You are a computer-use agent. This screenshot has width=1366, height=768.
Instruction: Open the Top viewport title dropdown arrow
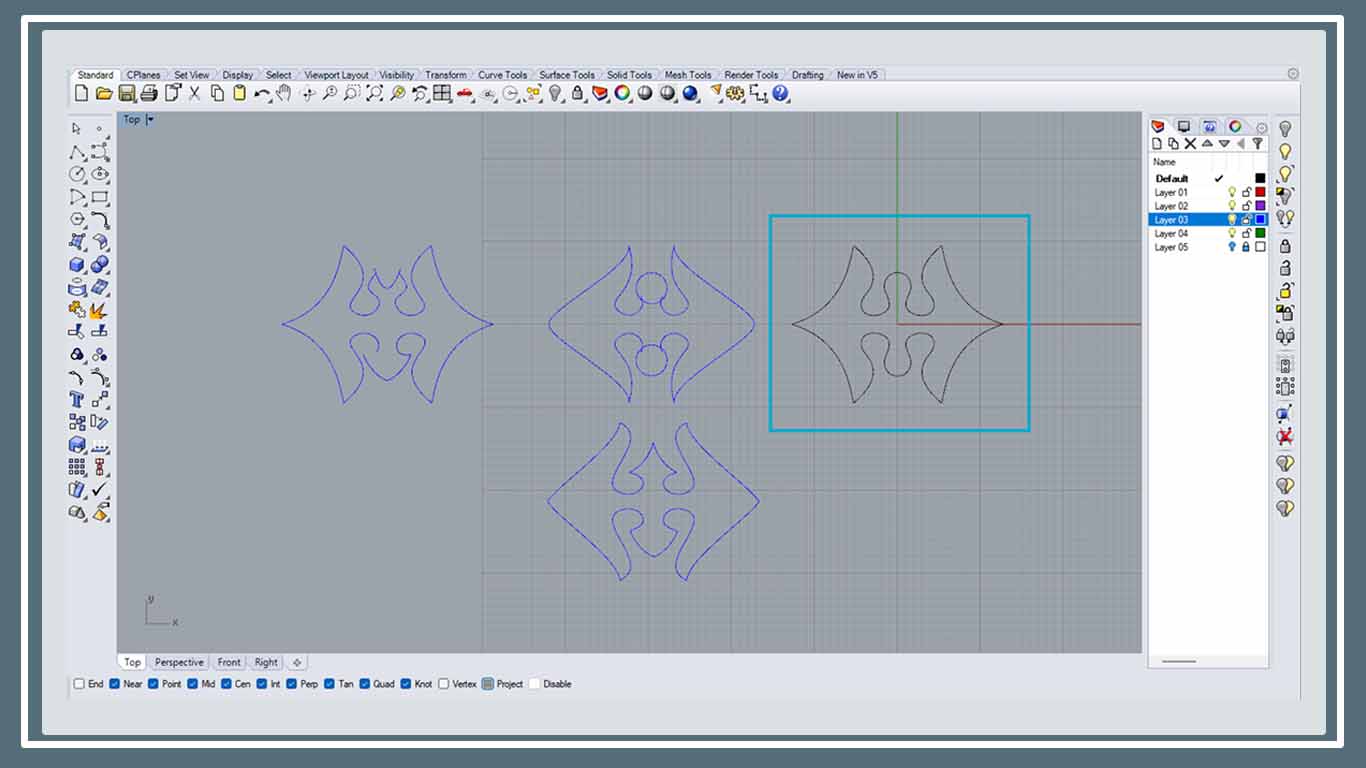point(150,120)
